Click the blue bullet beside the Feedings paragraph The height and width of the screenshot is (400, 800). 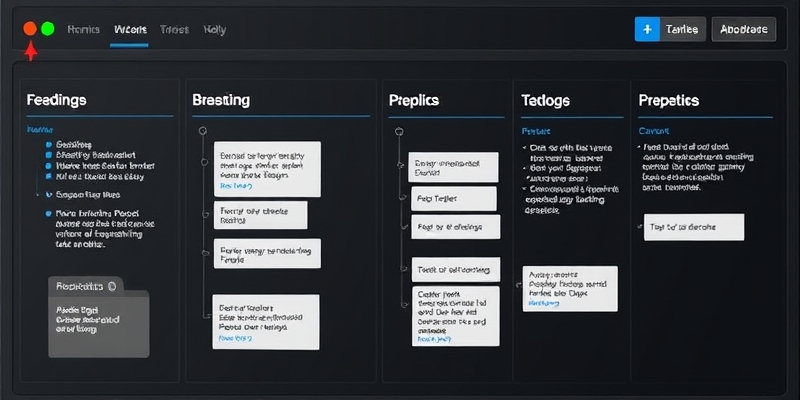tap(48, 213)
